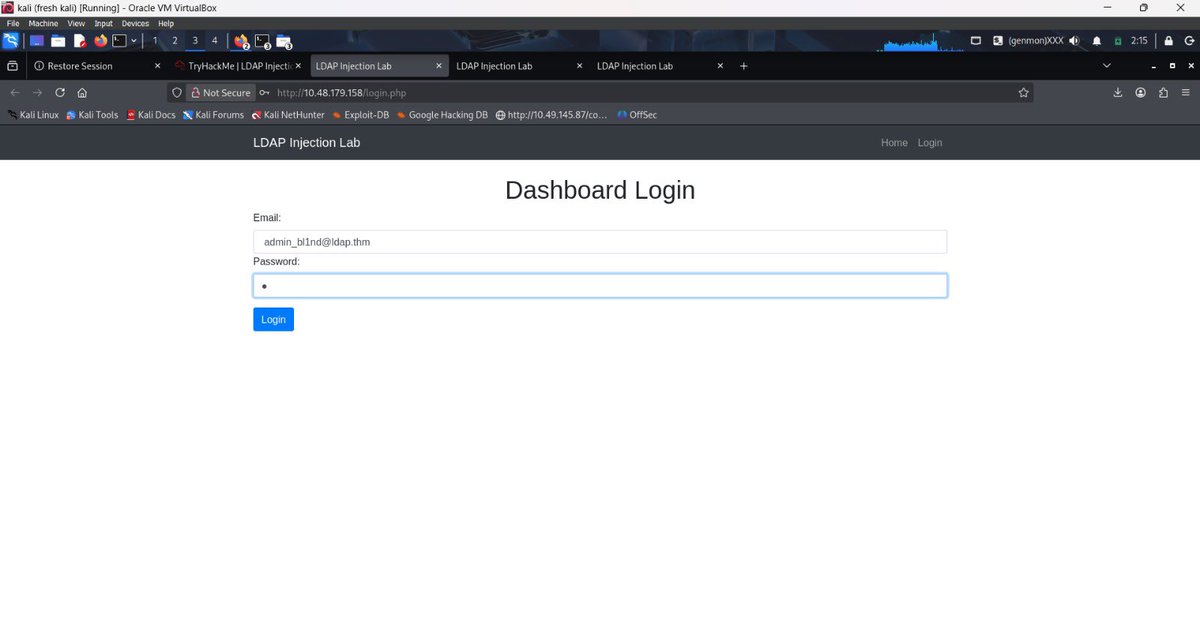Reload the current page

60,92
